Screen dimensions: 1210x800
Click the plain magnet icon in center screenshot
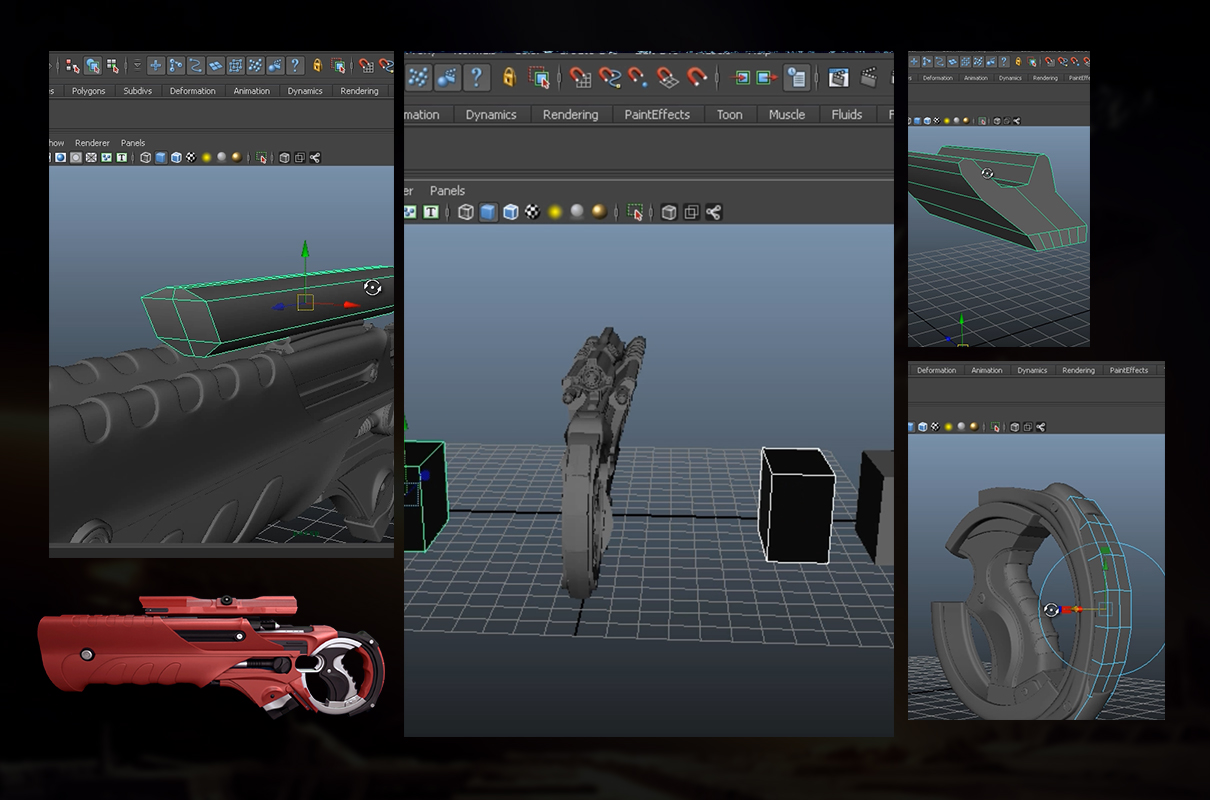[x=697, y=77]
